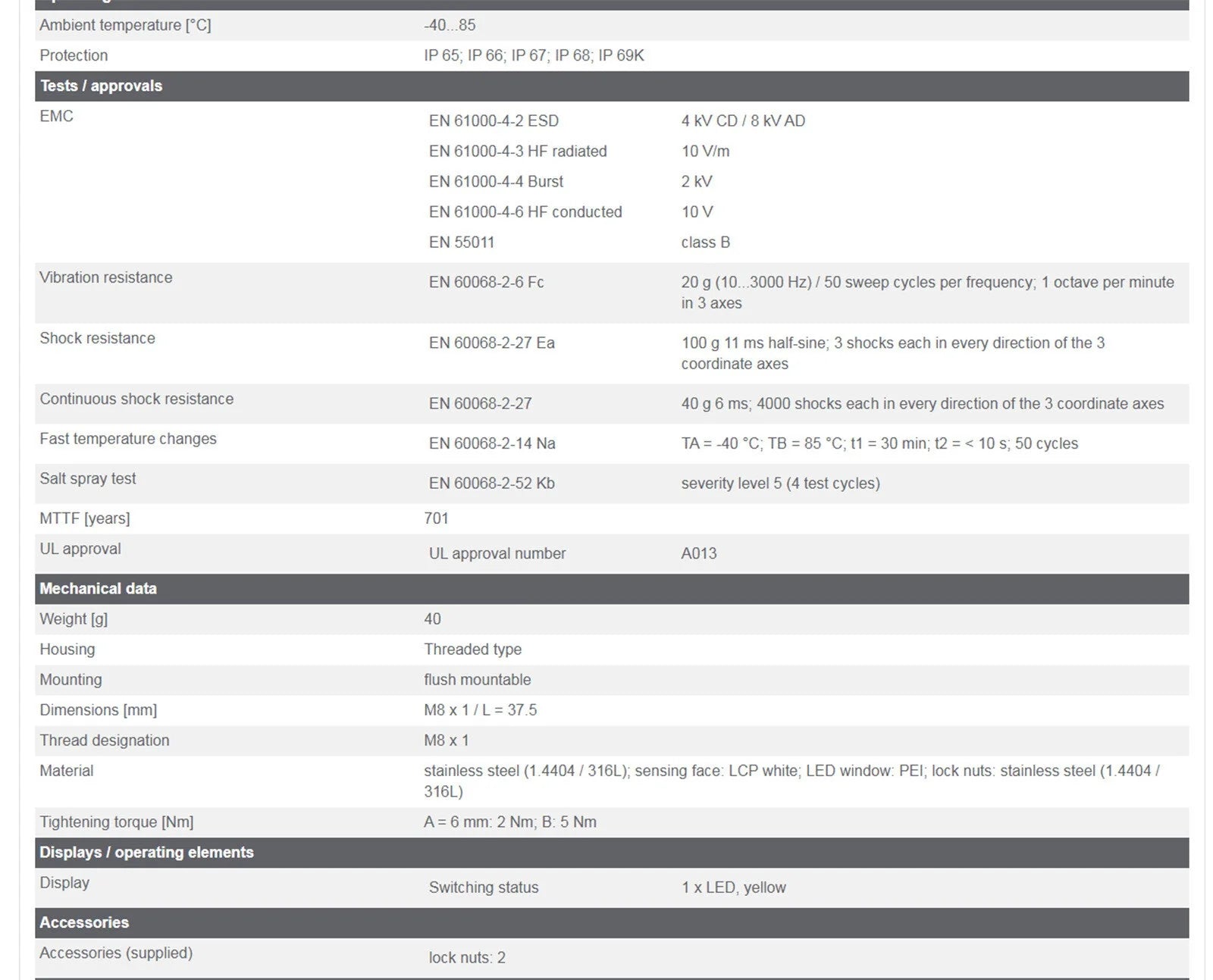1213x980 pixels.
Task: Click the Accessories section header
Action: click(612, 922)
